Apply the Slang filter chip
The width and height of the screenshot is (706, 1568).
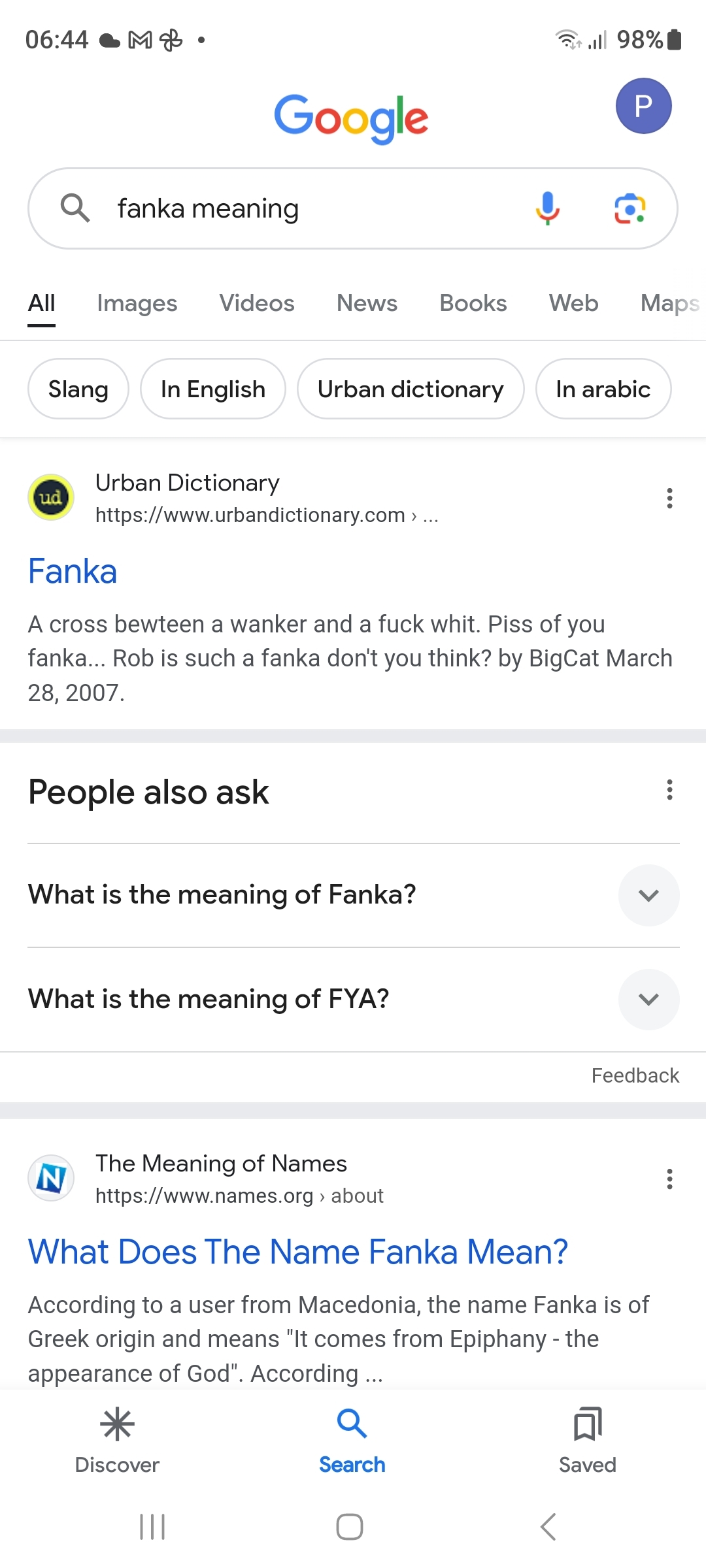point(78,389)
